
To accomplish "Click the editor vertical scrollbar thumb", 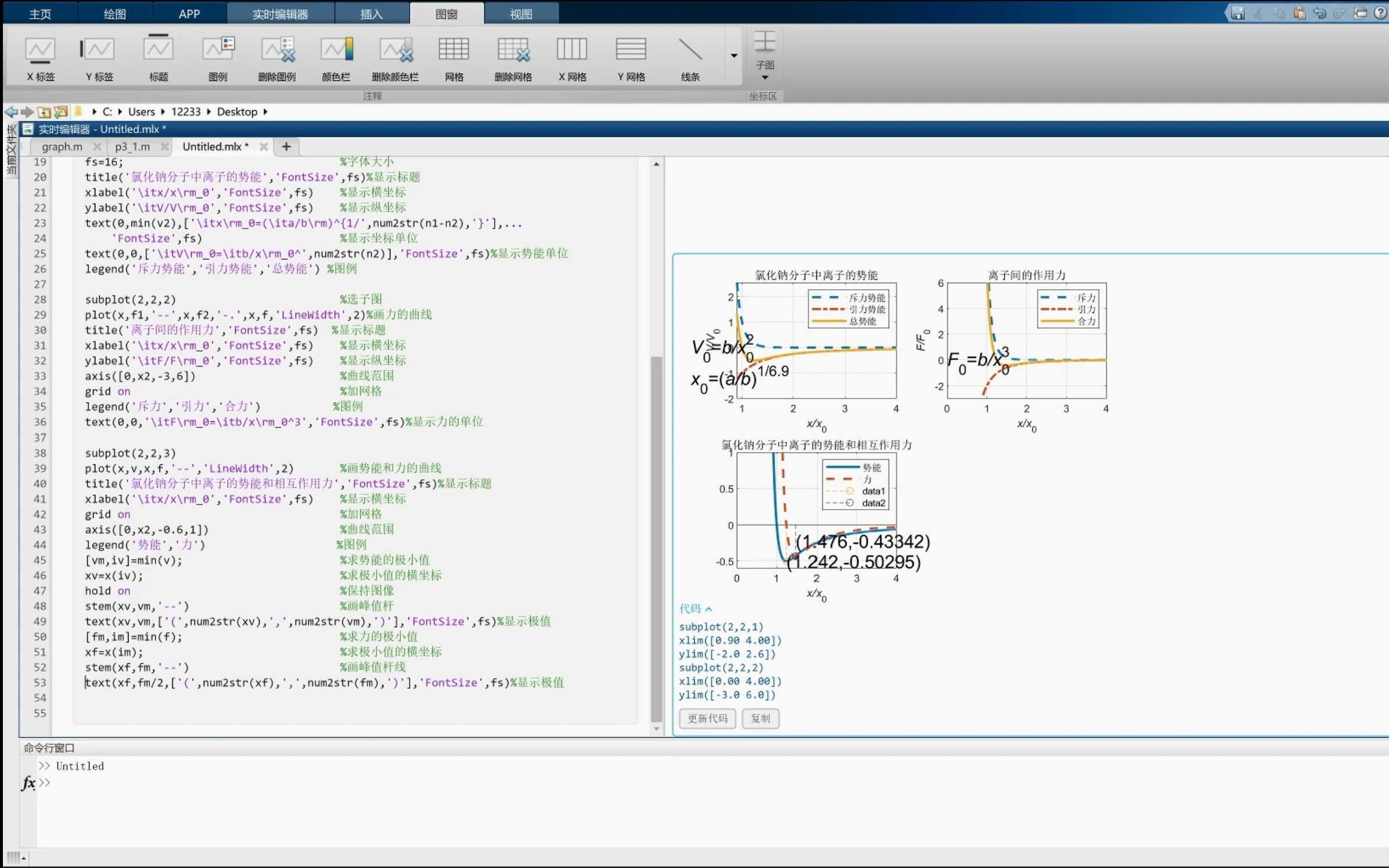I will (x=656, y=538).
